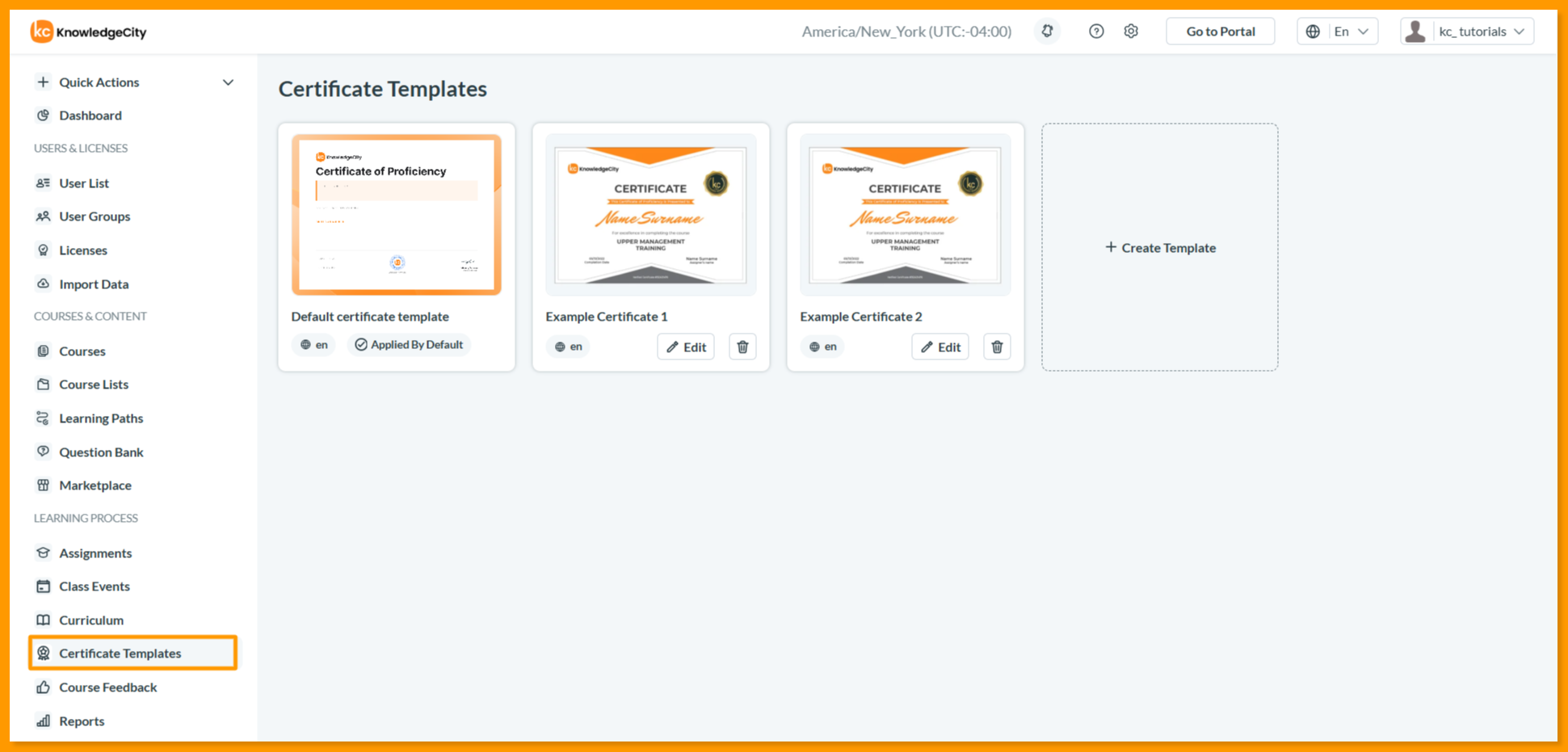Edit Example Certificate 2
1568x752 pixels.
tap(940, 347)
